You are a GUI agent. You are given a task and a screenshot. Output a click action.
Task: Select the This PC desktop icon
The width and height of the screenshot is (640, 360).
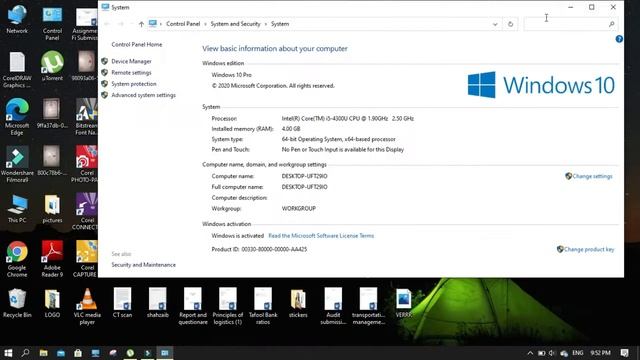pos(17,209)
